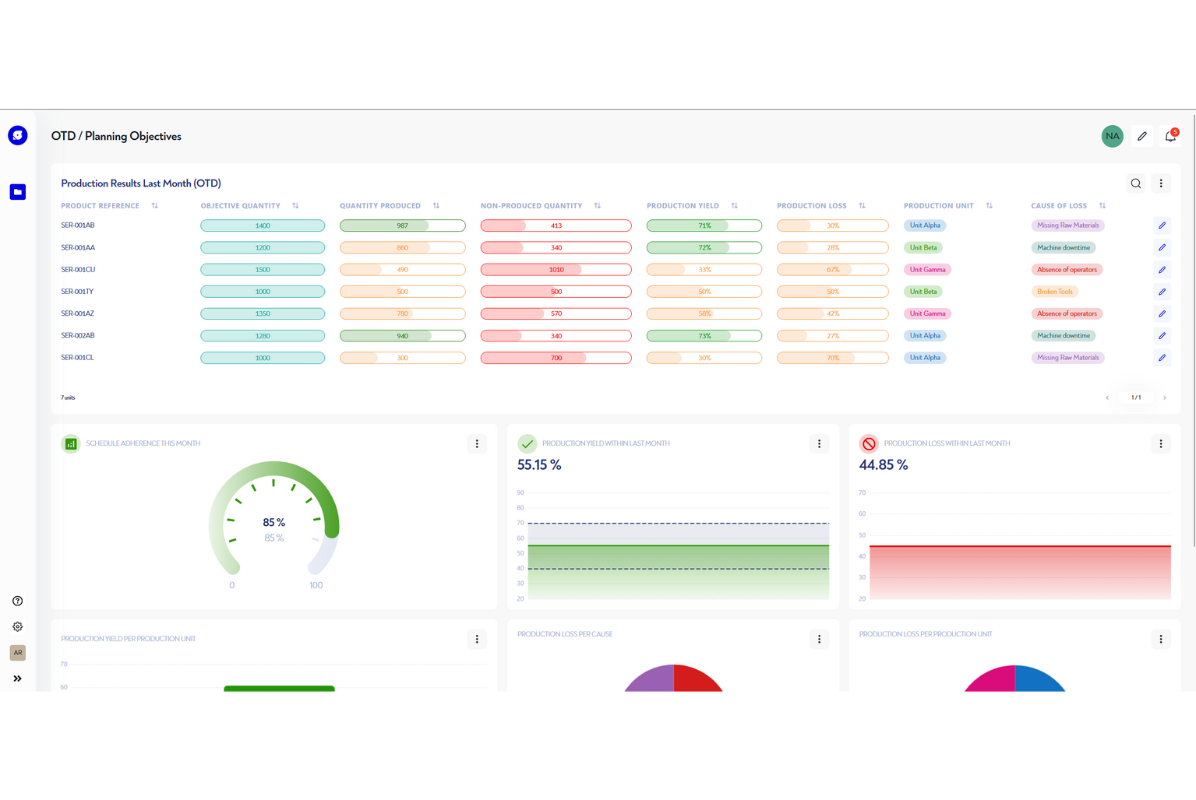The height and width of the screenshot is (800, 1196).
Task: Open Schedule Adherence card options menu
Action: coord(477,444)
